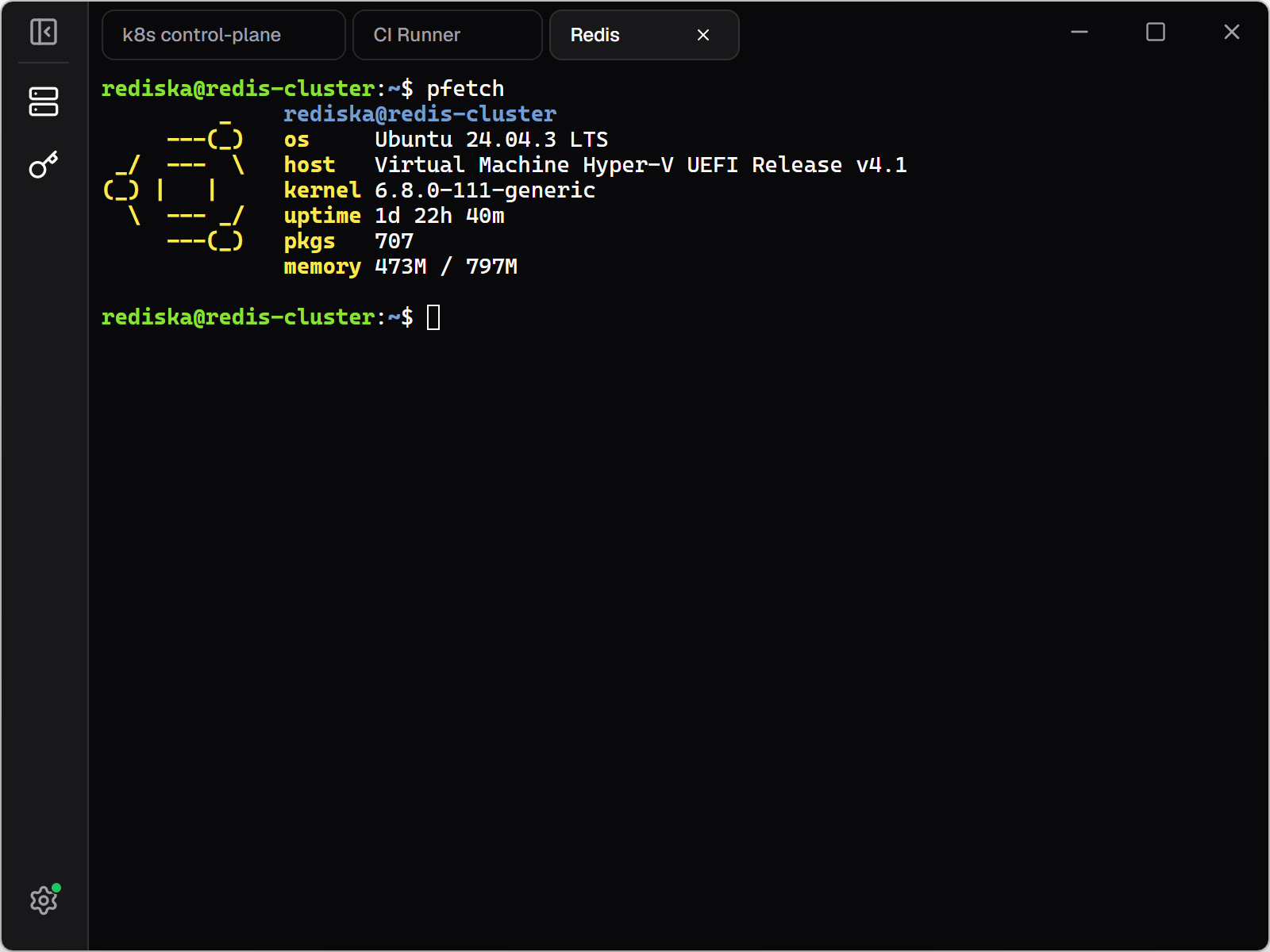Click 'Ubuntu 24.04.3 LTS' os value
Image resolution: width=1270 pixels, height=952 pixels.
pyautogui.click(x=491, y=140)
